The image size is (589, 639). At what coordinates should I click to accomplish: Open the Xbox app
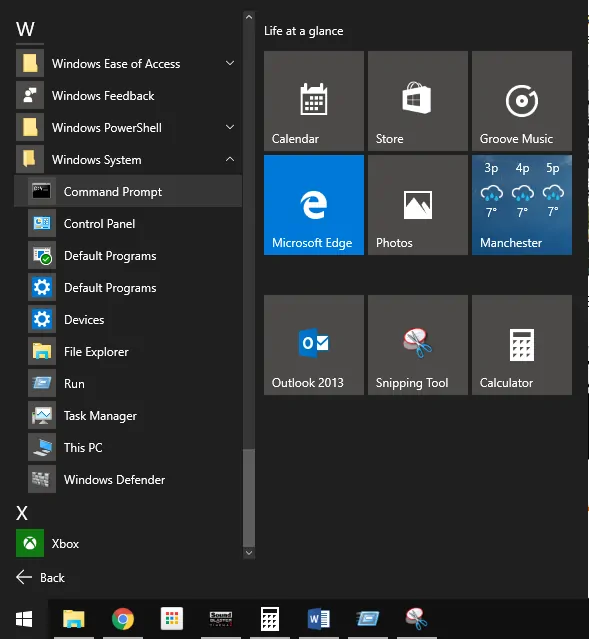click(x=128, y=543)
